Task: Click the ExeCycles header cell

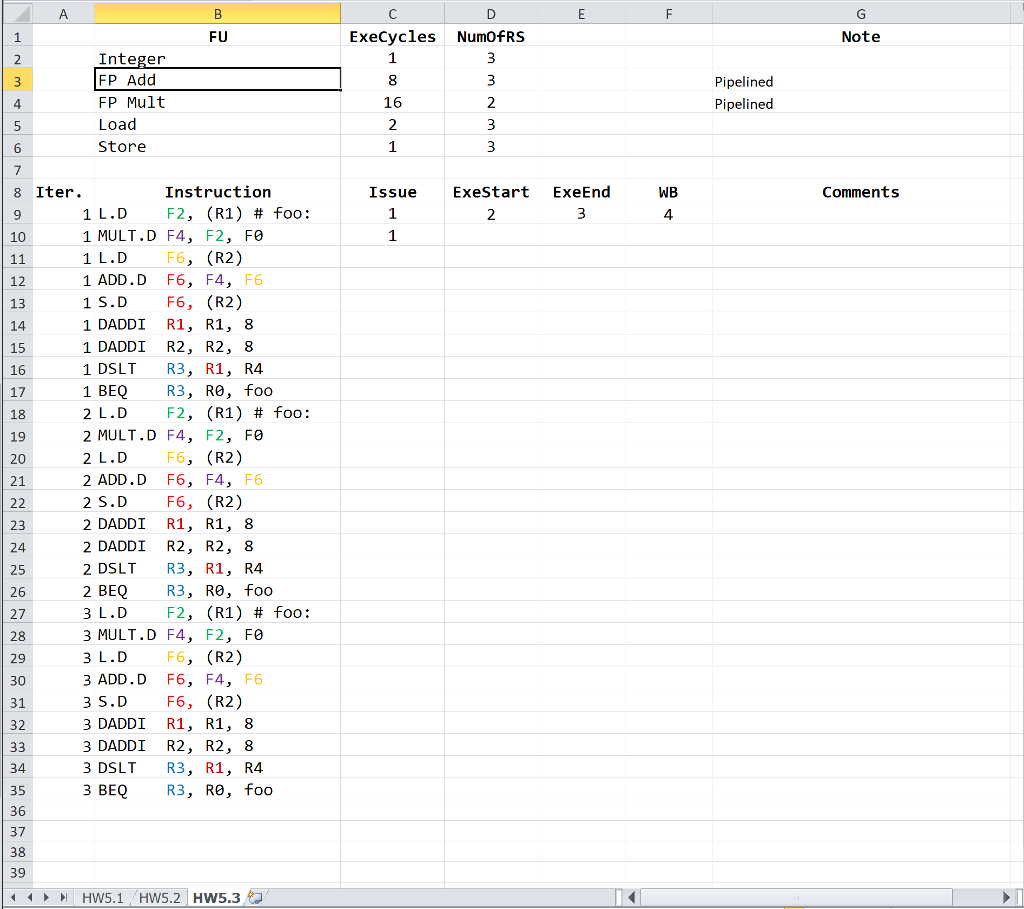Action: [392, 37]
